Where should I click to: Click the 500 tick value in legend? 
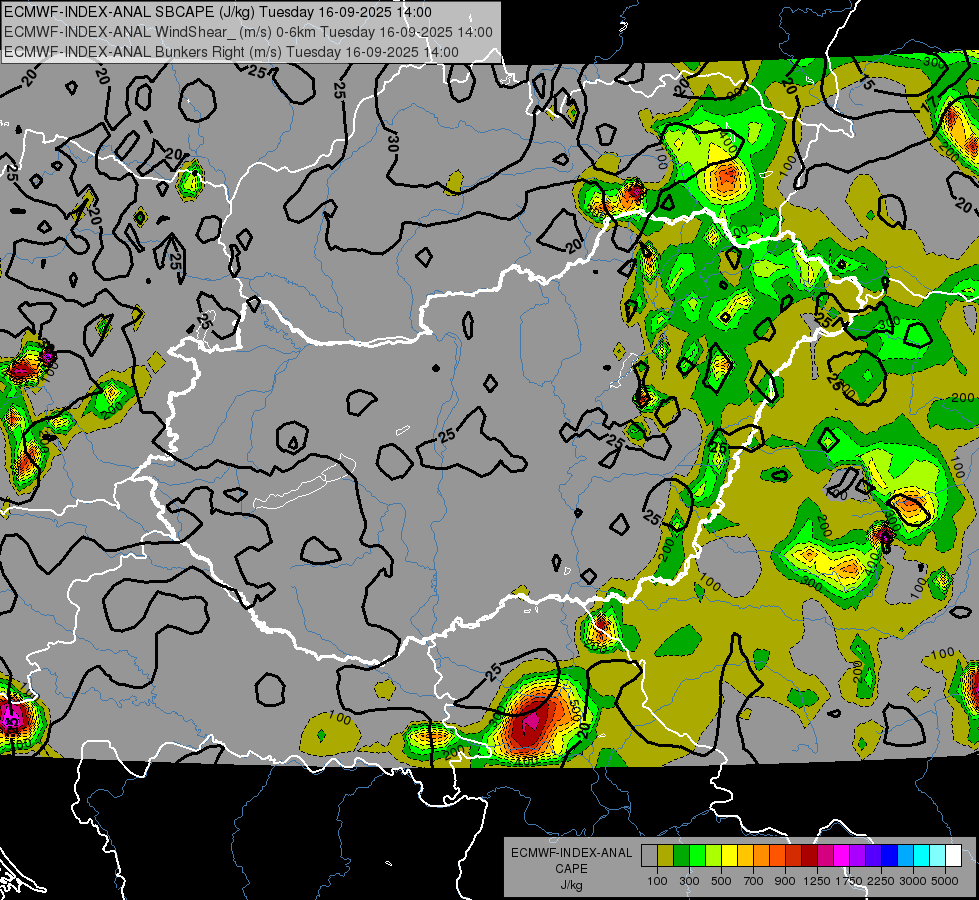[721, 881]
